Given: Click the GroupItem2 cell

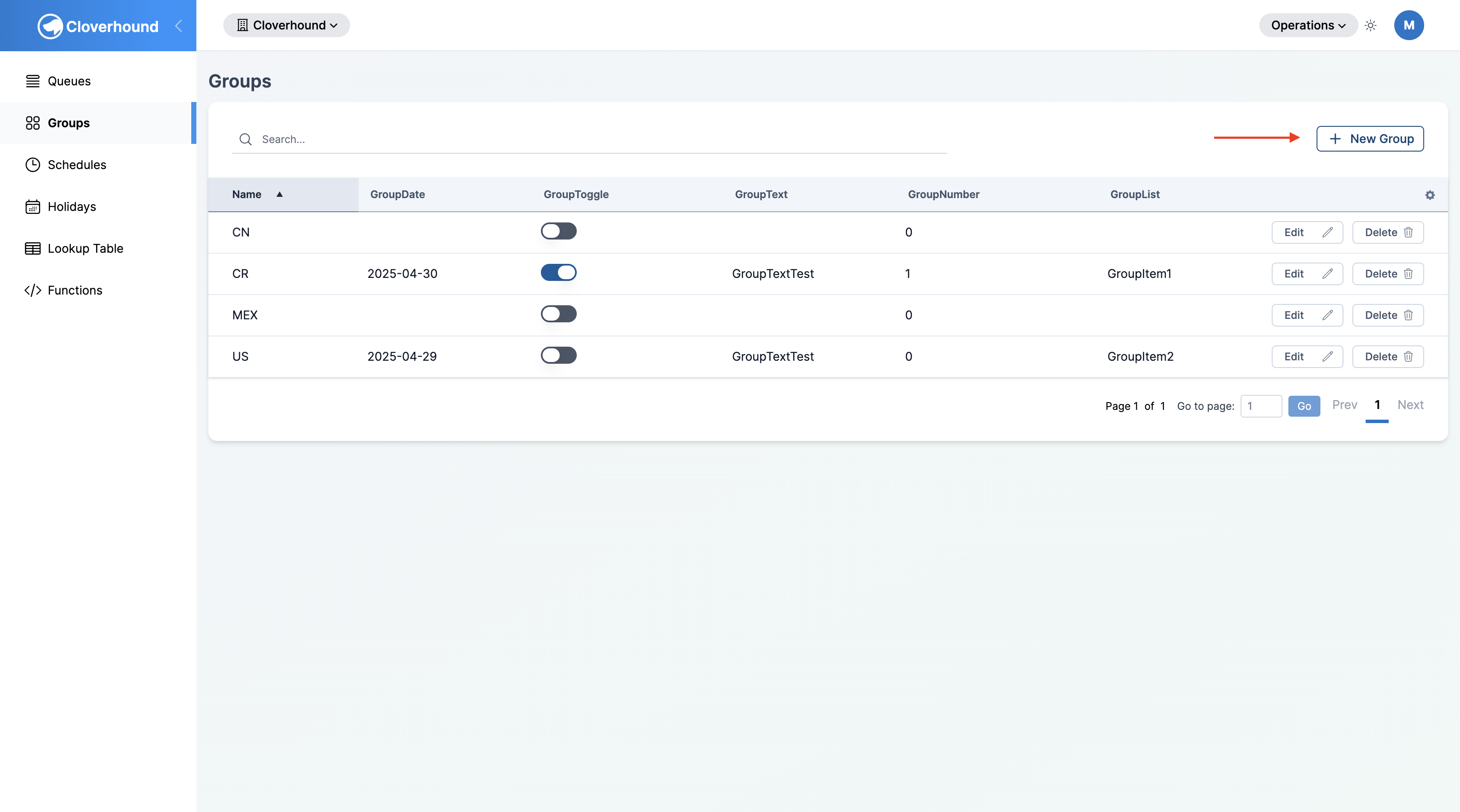Looking at the screenshot, I should coord(1140,356).
